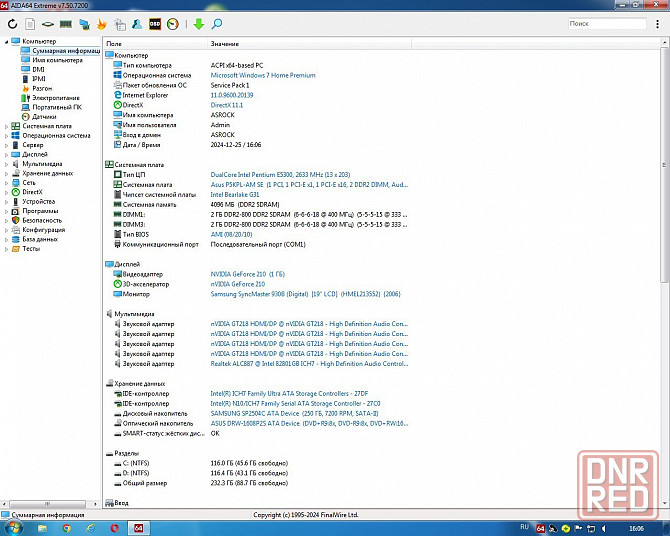Open the DirectX 11.1 link
670x536 pixels.
point(226,105)
